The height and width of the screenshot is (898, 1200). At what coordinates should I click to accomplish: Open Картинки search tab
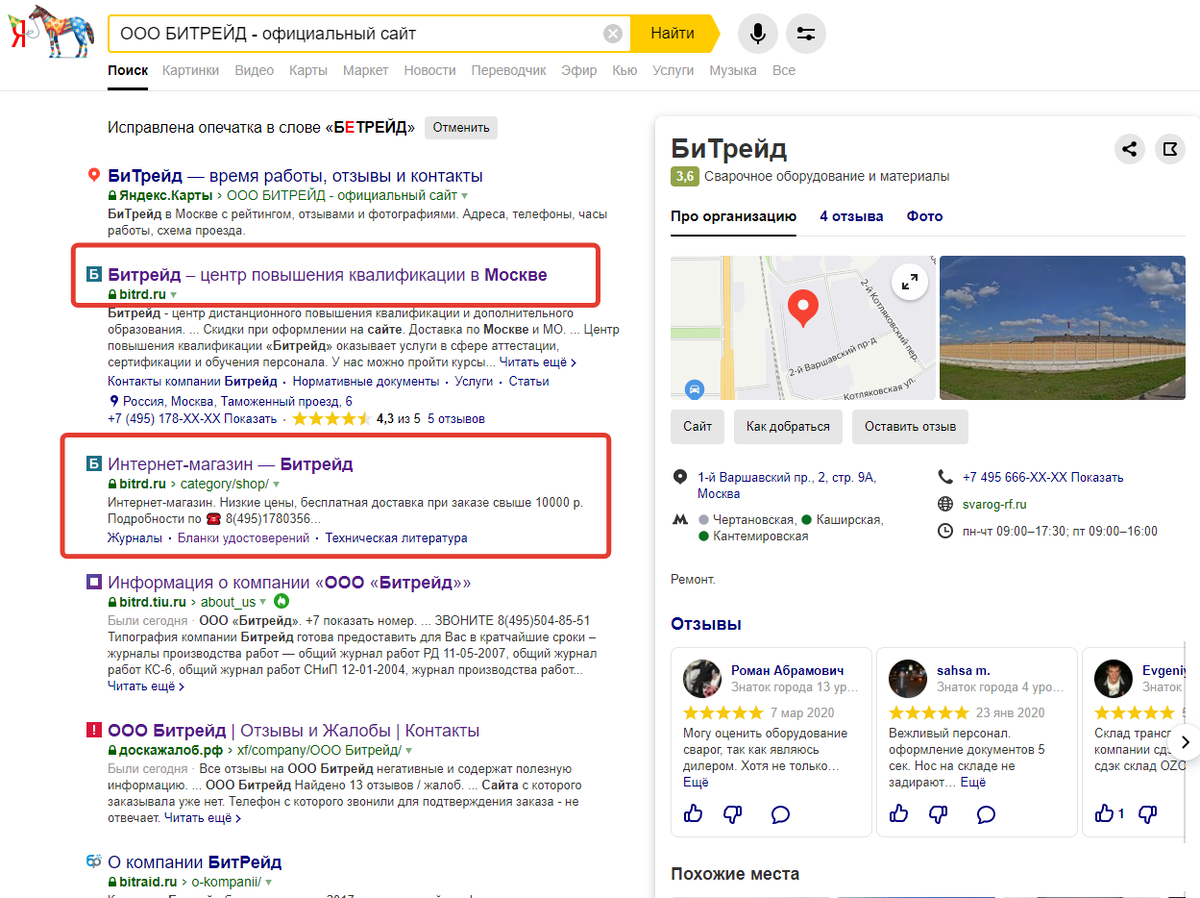(x=190, y=70)
